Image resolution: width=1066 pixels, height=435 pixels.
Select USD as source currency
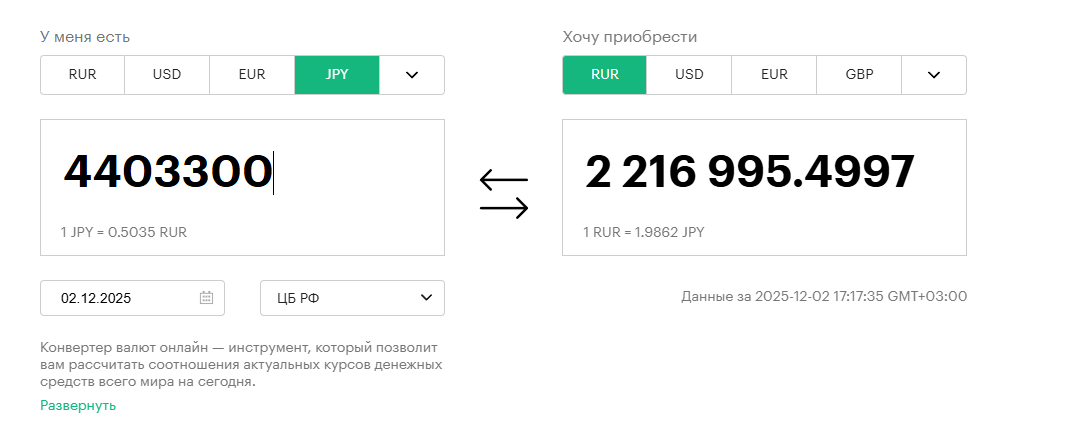[x=167, y=75]
